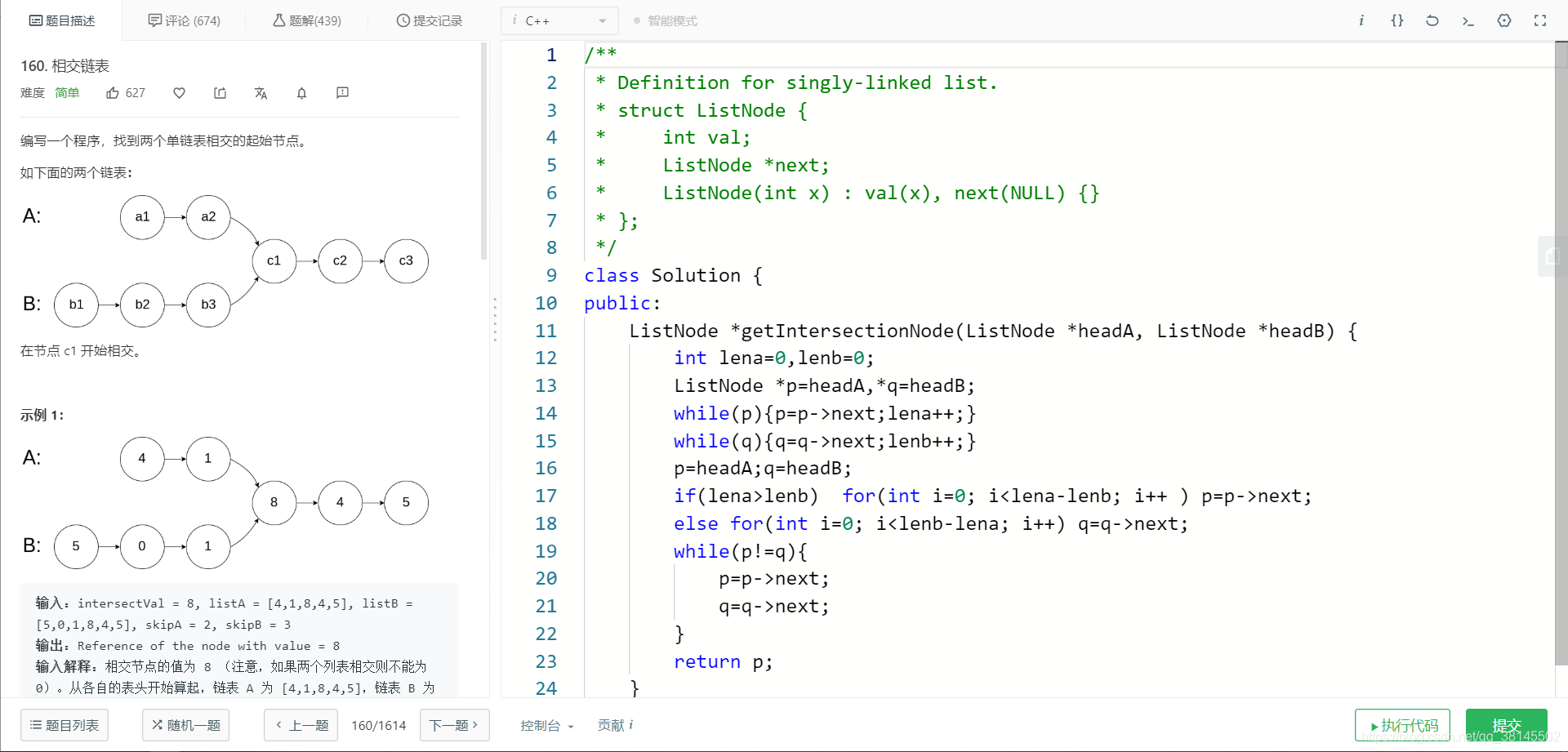Click the description panel scrollbar
This screenshot has width=1568, height=752.
(x=484, y=151)
